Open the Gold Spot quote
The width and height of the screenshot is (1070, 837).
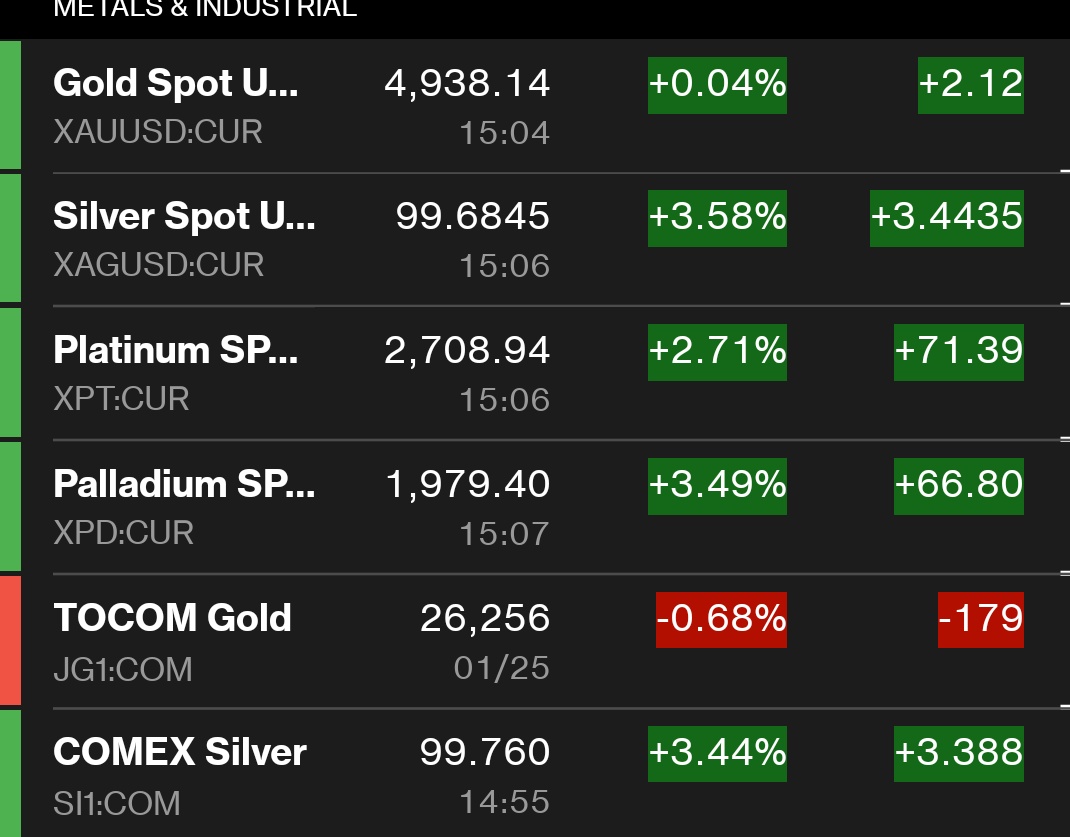(x=176, y=83)
